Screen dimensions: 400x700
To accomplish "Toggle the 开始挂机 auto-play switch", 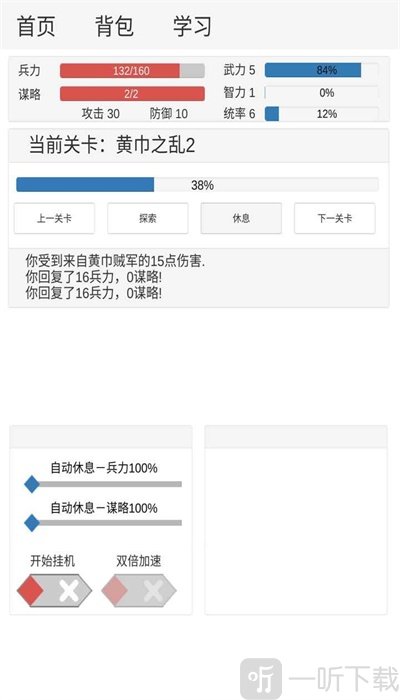I will click(54, 590).
